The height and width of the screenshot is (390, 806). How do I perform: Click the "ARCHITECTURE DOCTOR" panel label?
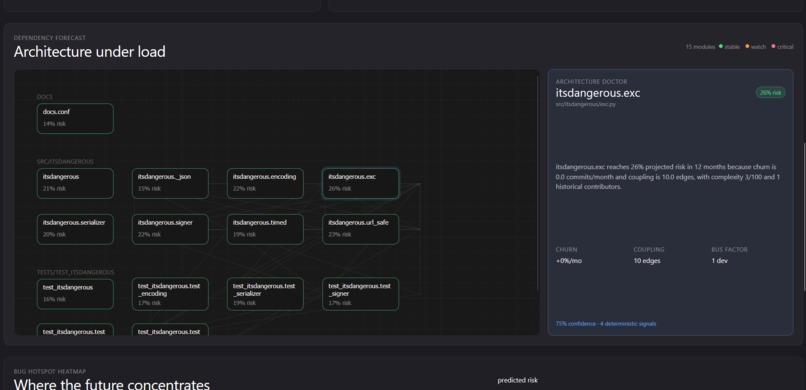[591, 82]
